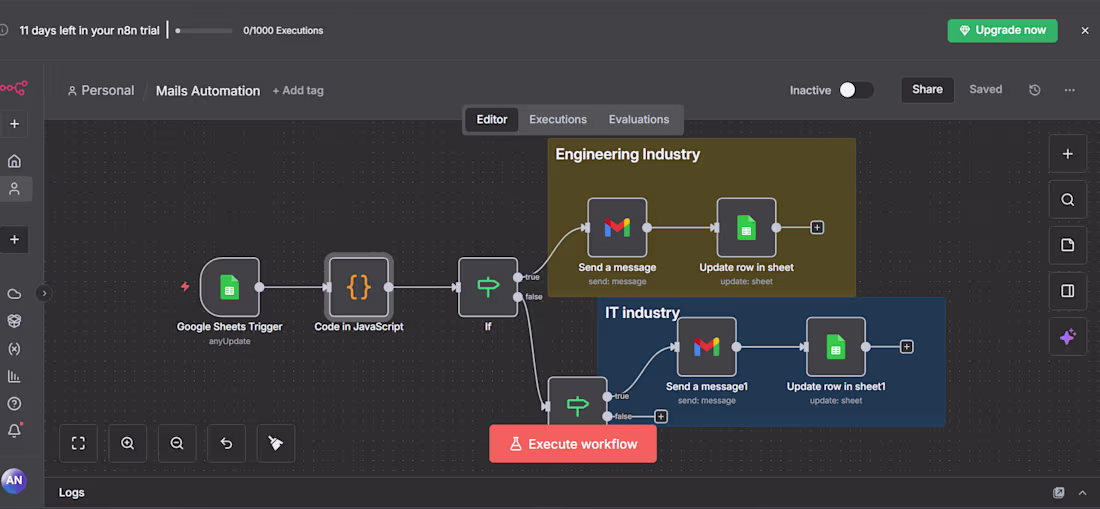The image size is (1100, 509).
Task: Pop out the Logs panel
Action: tap(1059, 493)
